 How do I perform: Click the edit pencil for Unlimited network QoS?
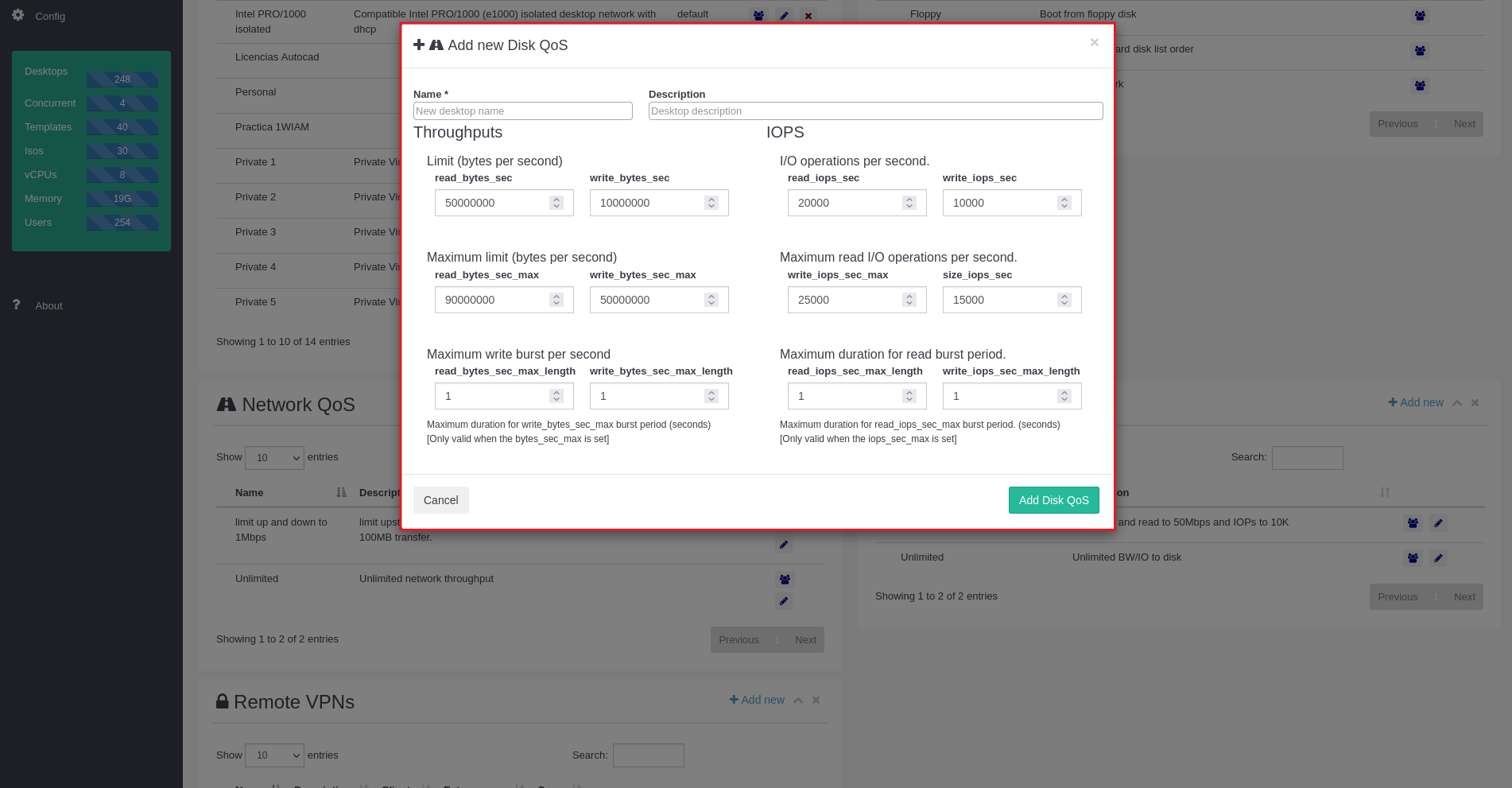[x=784, y=601]
